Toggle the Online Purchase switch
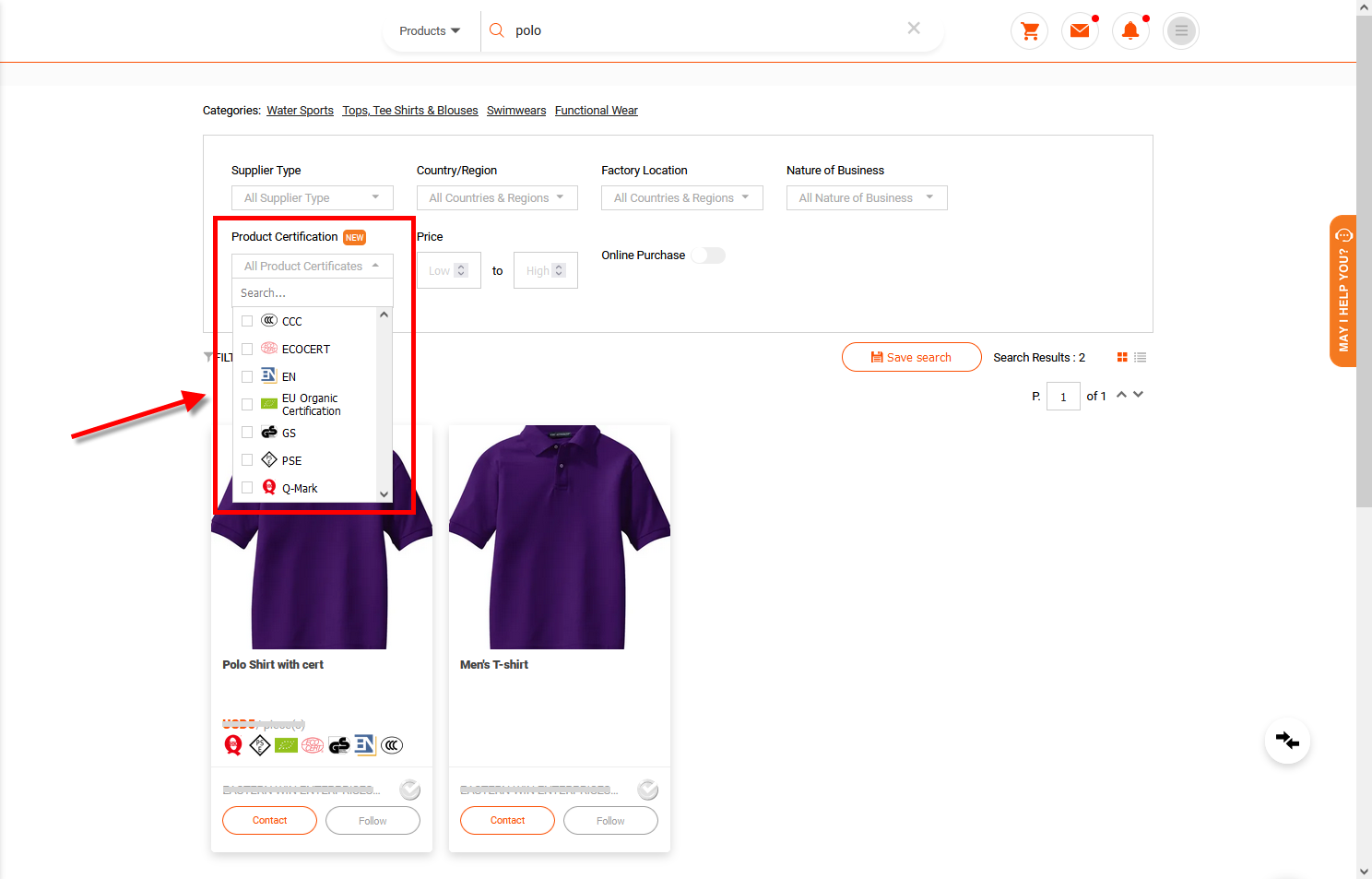This screenshot has height=879, width=1372. click(709, 255)
